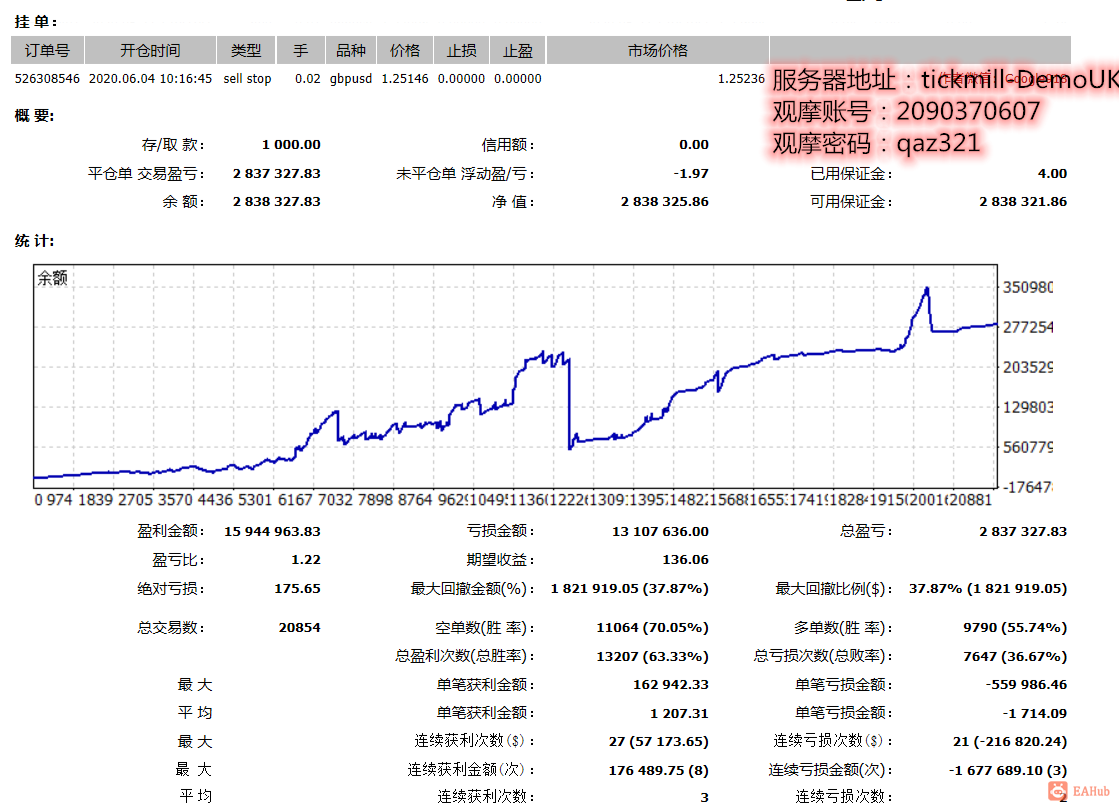Screen dimensions: 1119x806
Task: Click the 订单号 column header
Action: click(48, 51)
